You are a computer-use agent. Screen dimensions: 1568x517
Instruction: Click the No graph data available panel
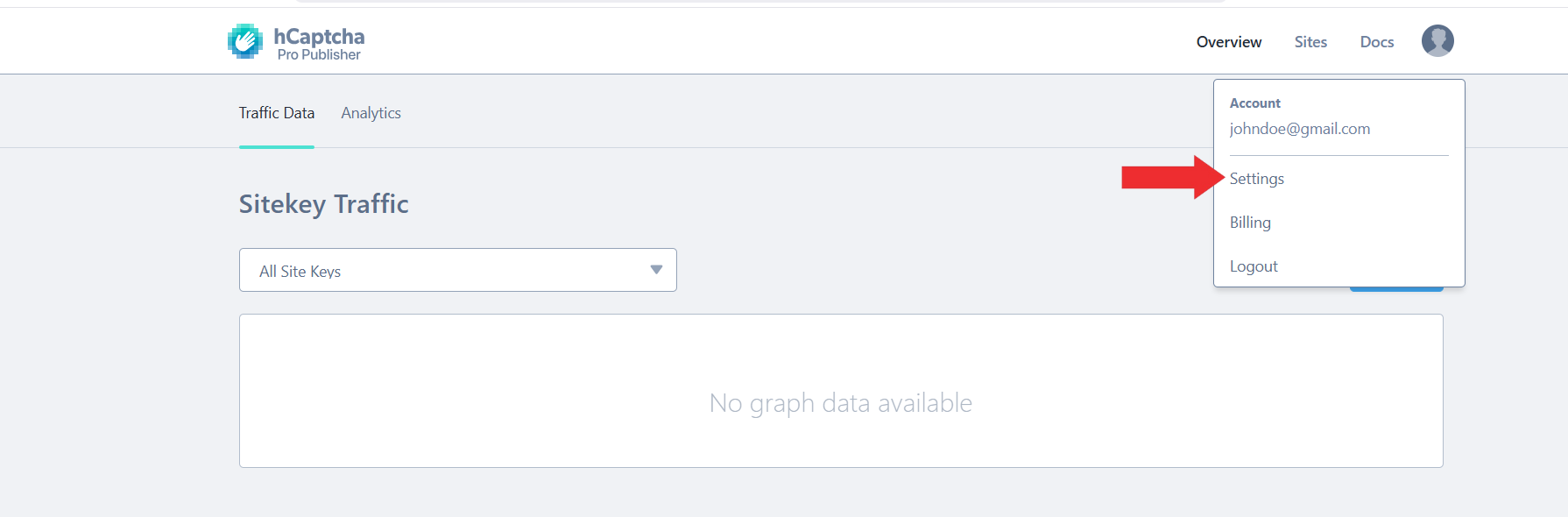(x=841, y=403)
